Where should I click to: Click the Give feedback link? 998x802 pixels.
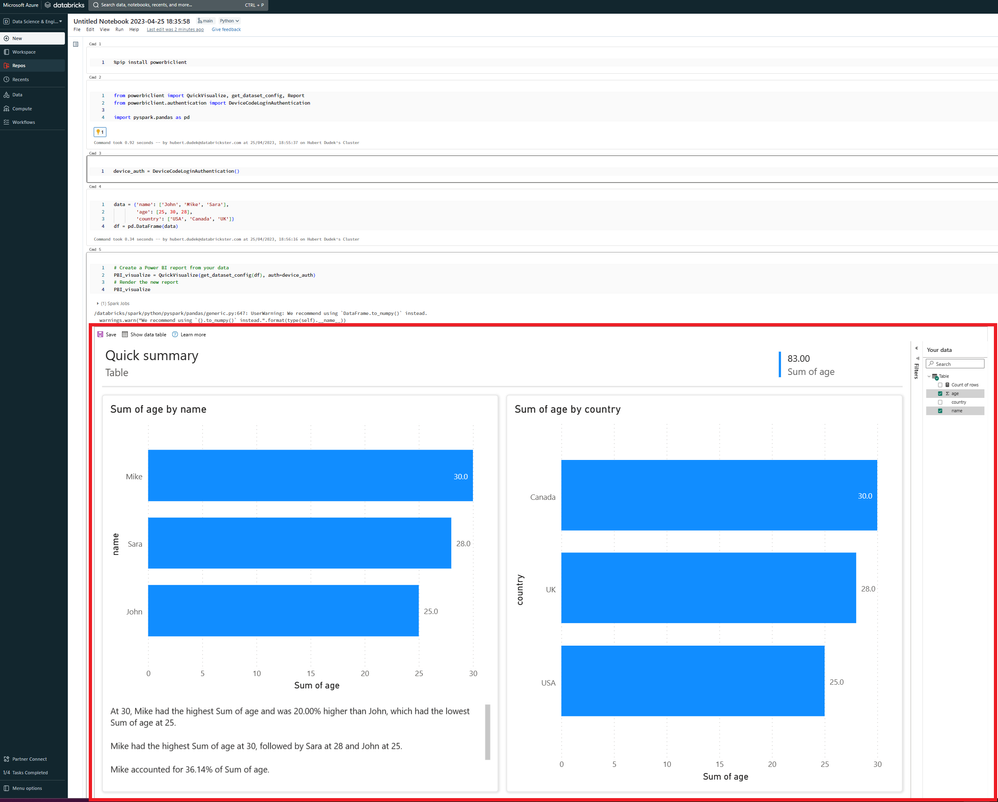(225, 30)
